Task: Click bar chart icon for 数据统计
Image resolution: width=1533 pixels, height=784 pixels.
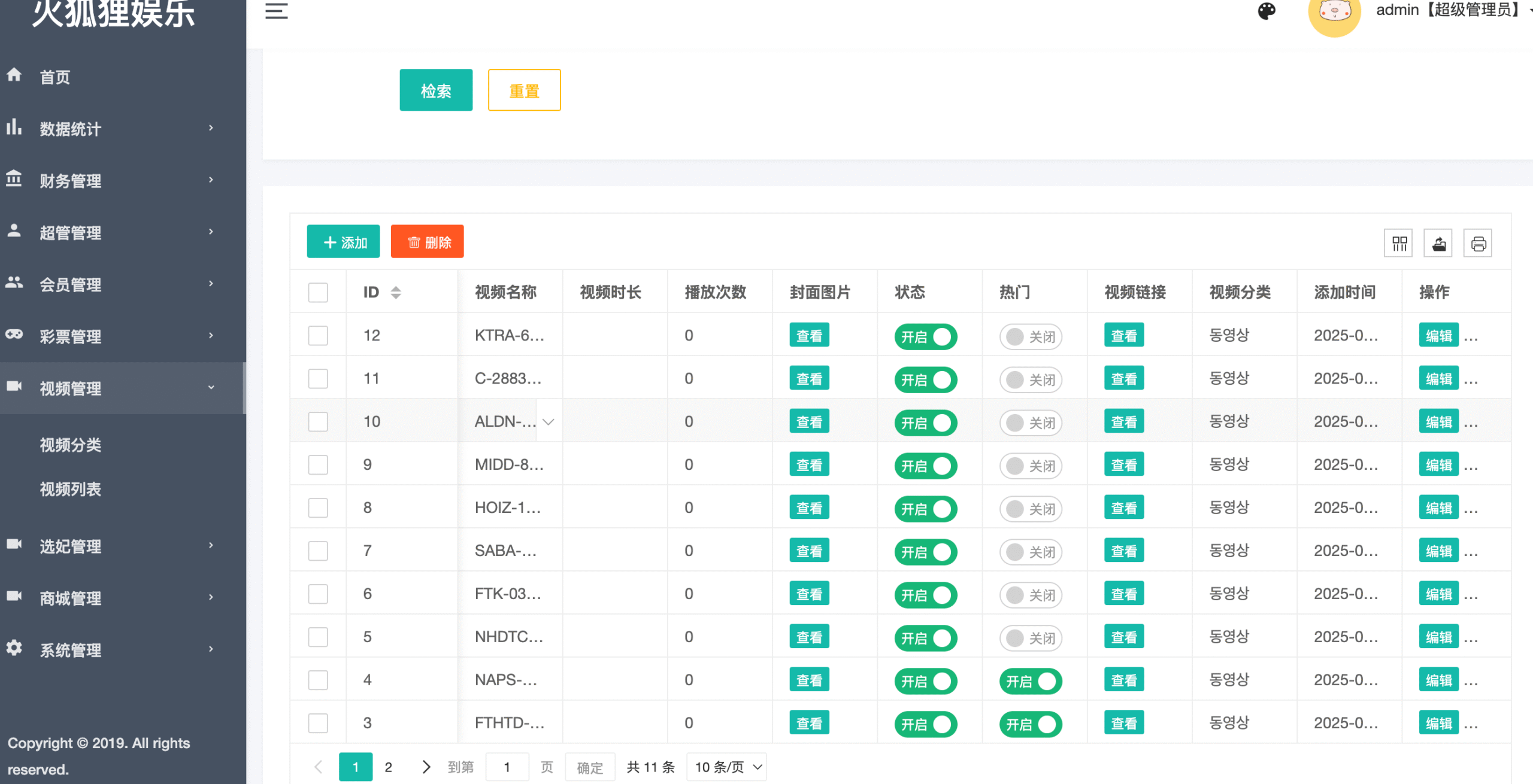Action: 14,127
